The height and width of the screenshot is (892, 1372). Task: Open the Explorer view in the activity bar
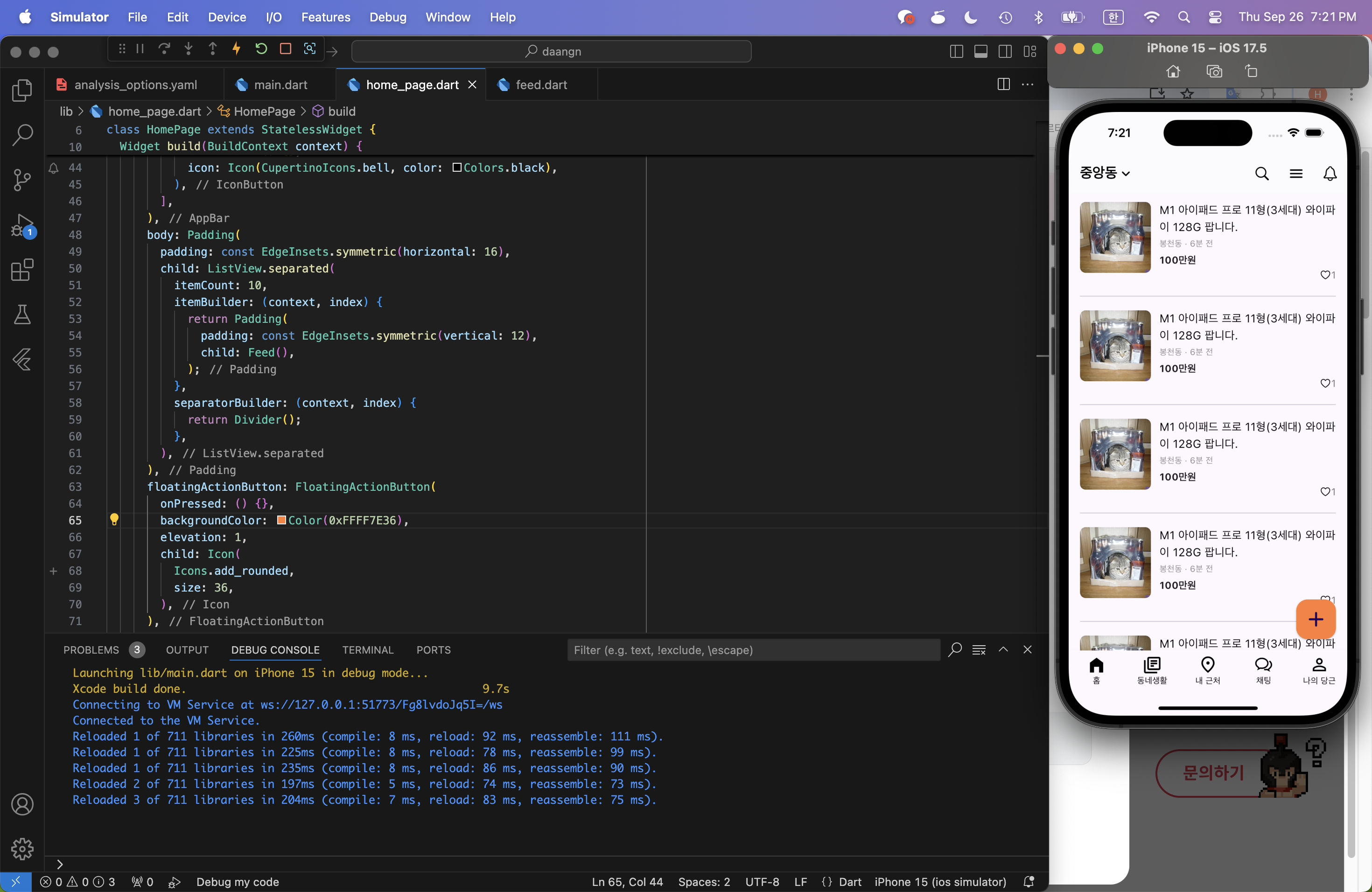tap(22, 91)
